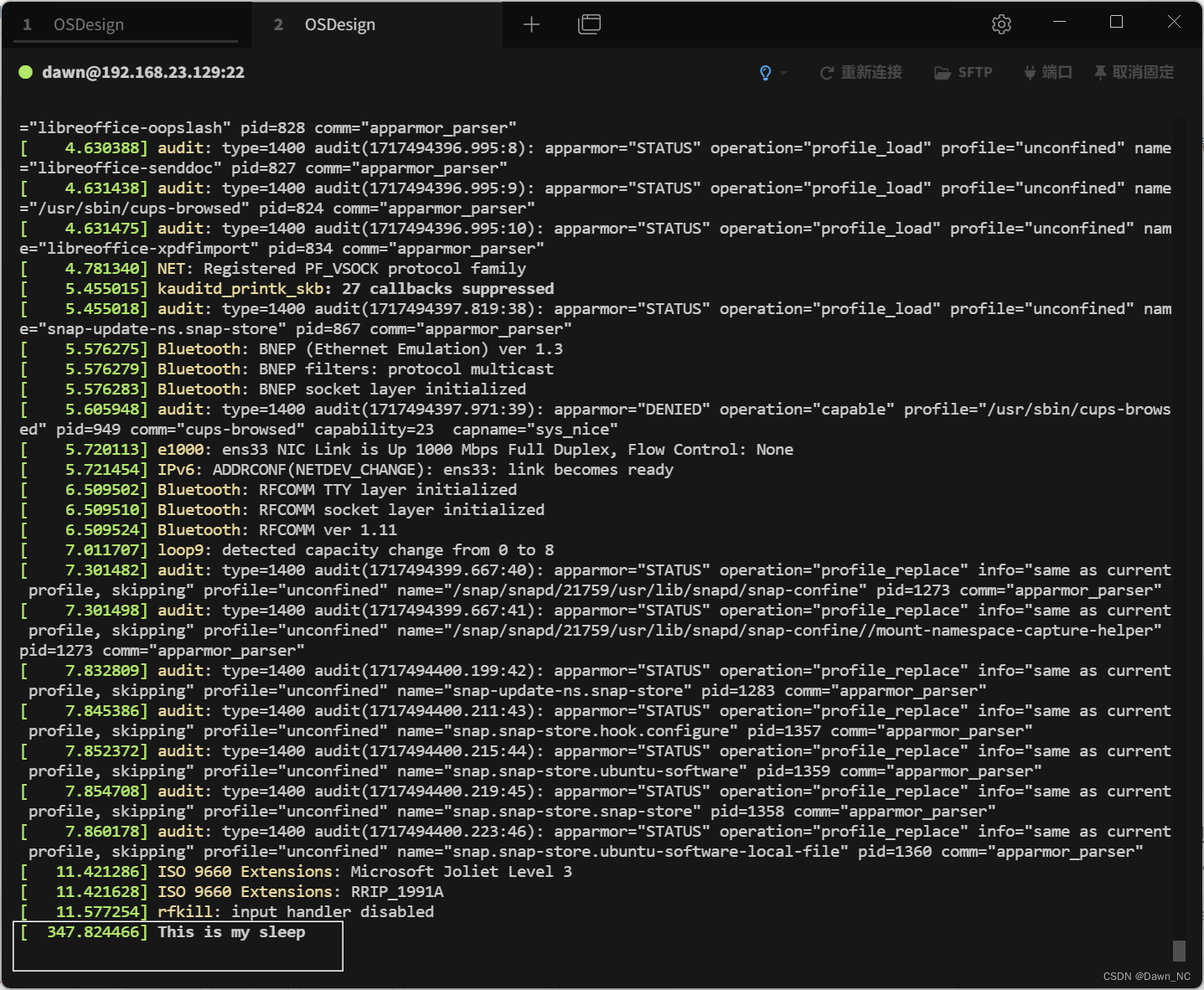Click the 'Bluetooth: RFCOMM TTY layer initialized' line
The image size is (1204, 990).
pyautogui.click(x=269, y=490)
